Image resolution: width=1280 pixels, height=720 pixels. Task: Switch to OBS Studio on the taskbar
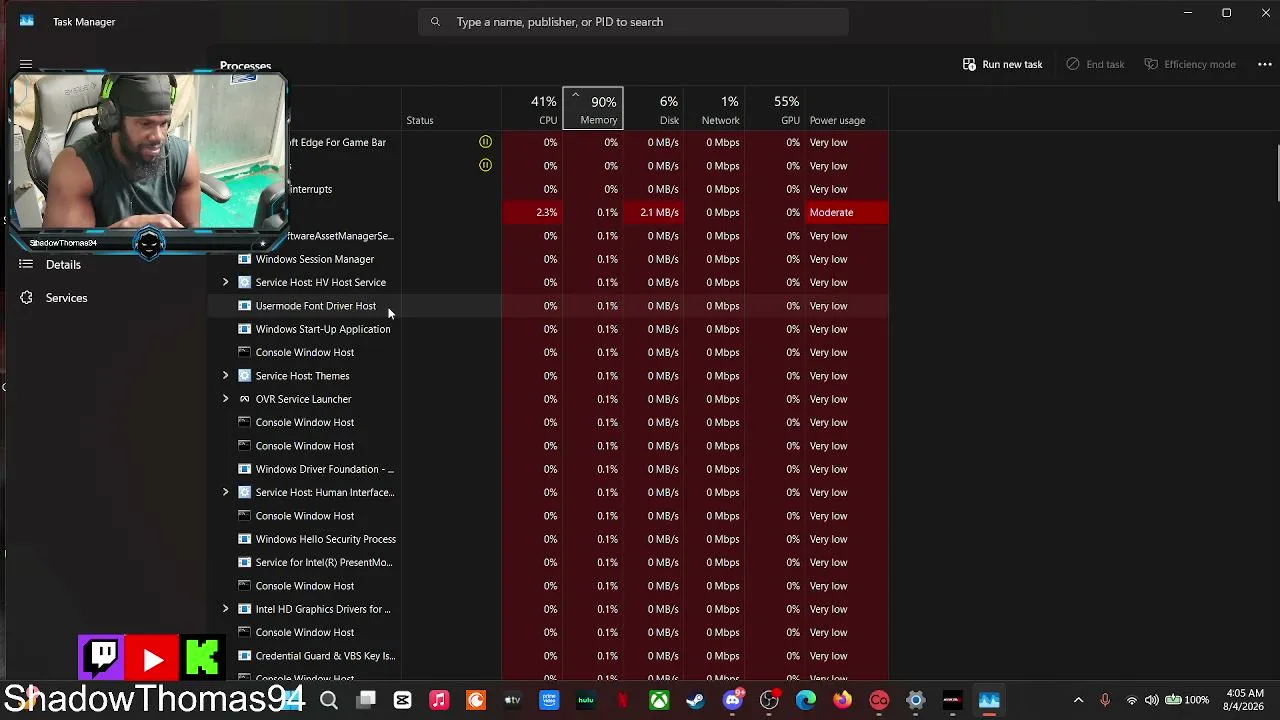tap(769, 700)
